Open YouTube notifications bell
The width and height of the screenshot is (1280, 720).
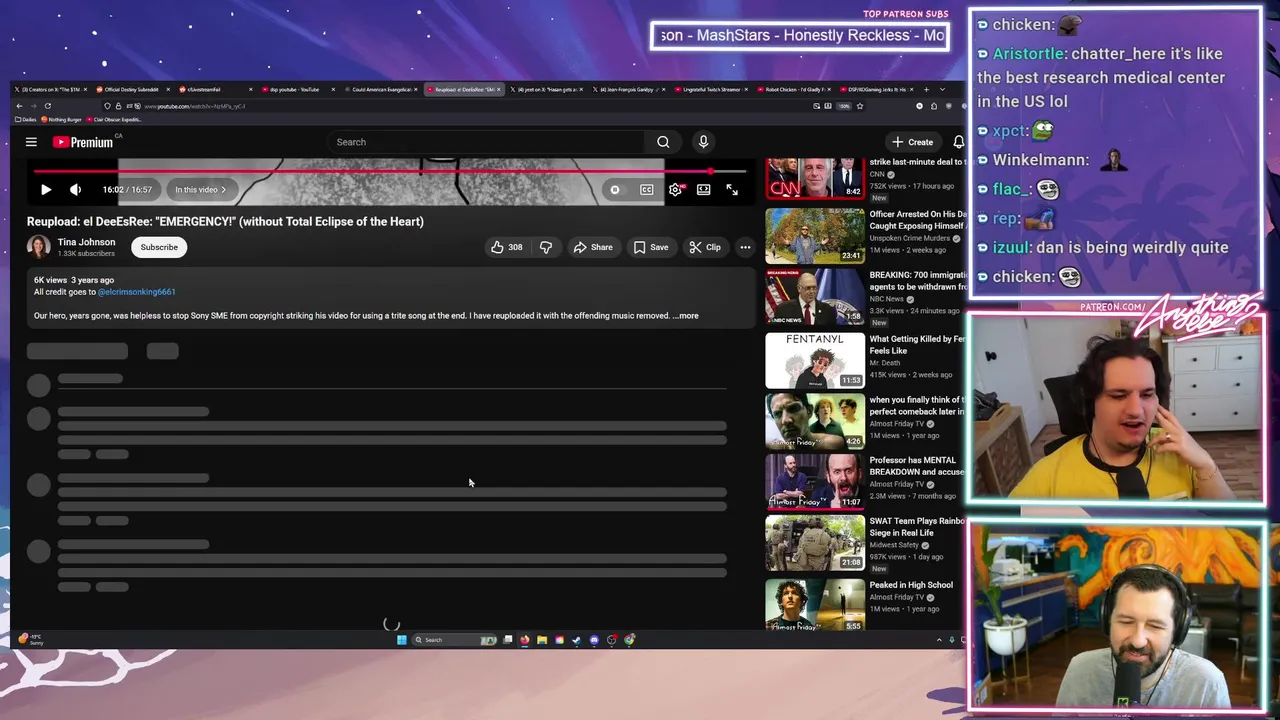(958, 142)
